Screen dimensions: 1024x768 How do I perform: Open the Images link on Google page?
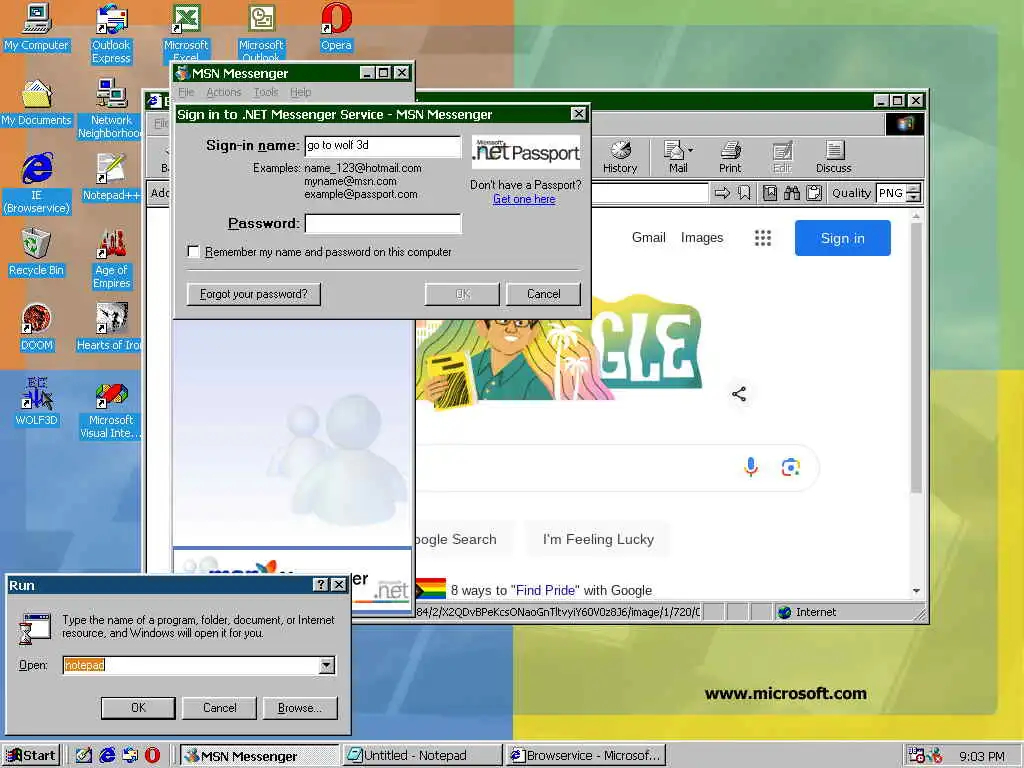702,238
